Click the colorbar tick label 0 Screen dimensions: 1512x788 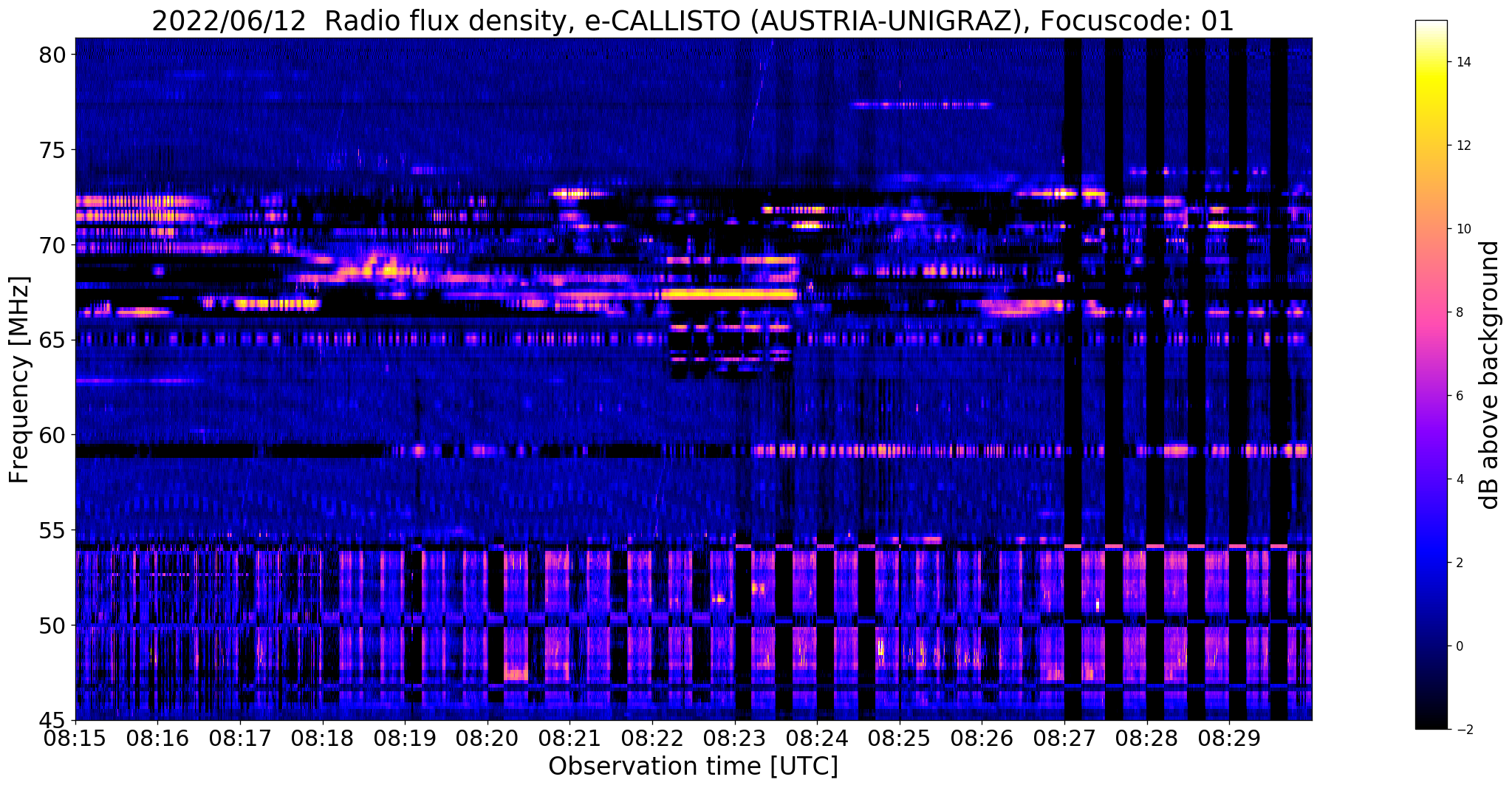1461,646
